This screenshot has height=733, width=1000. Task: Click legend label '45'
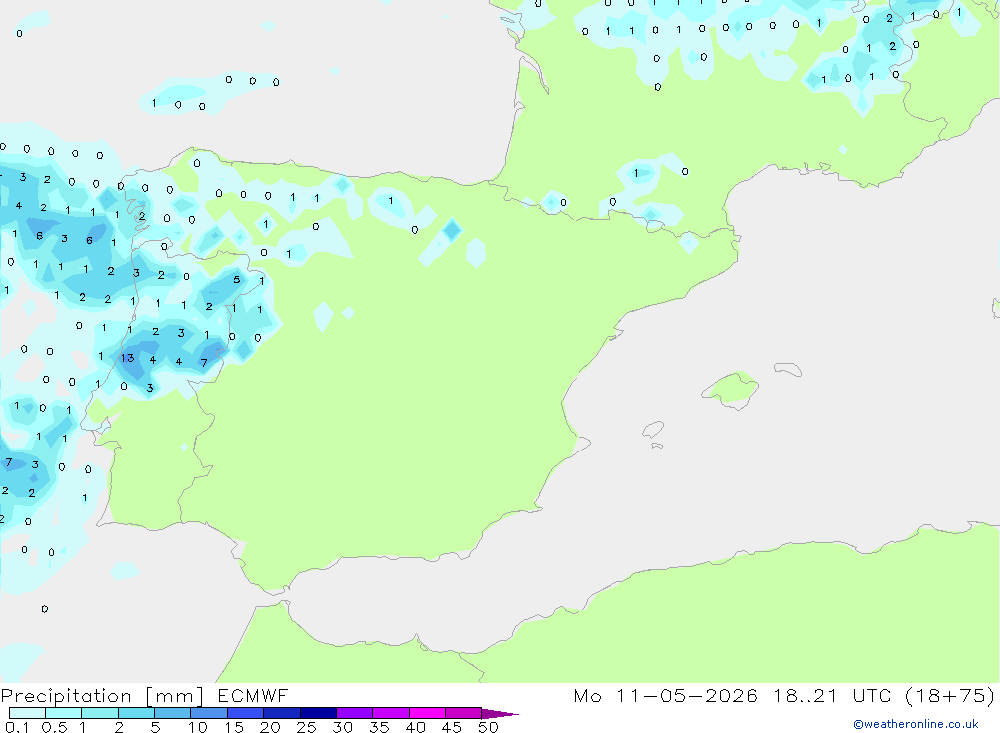[452, 727]
